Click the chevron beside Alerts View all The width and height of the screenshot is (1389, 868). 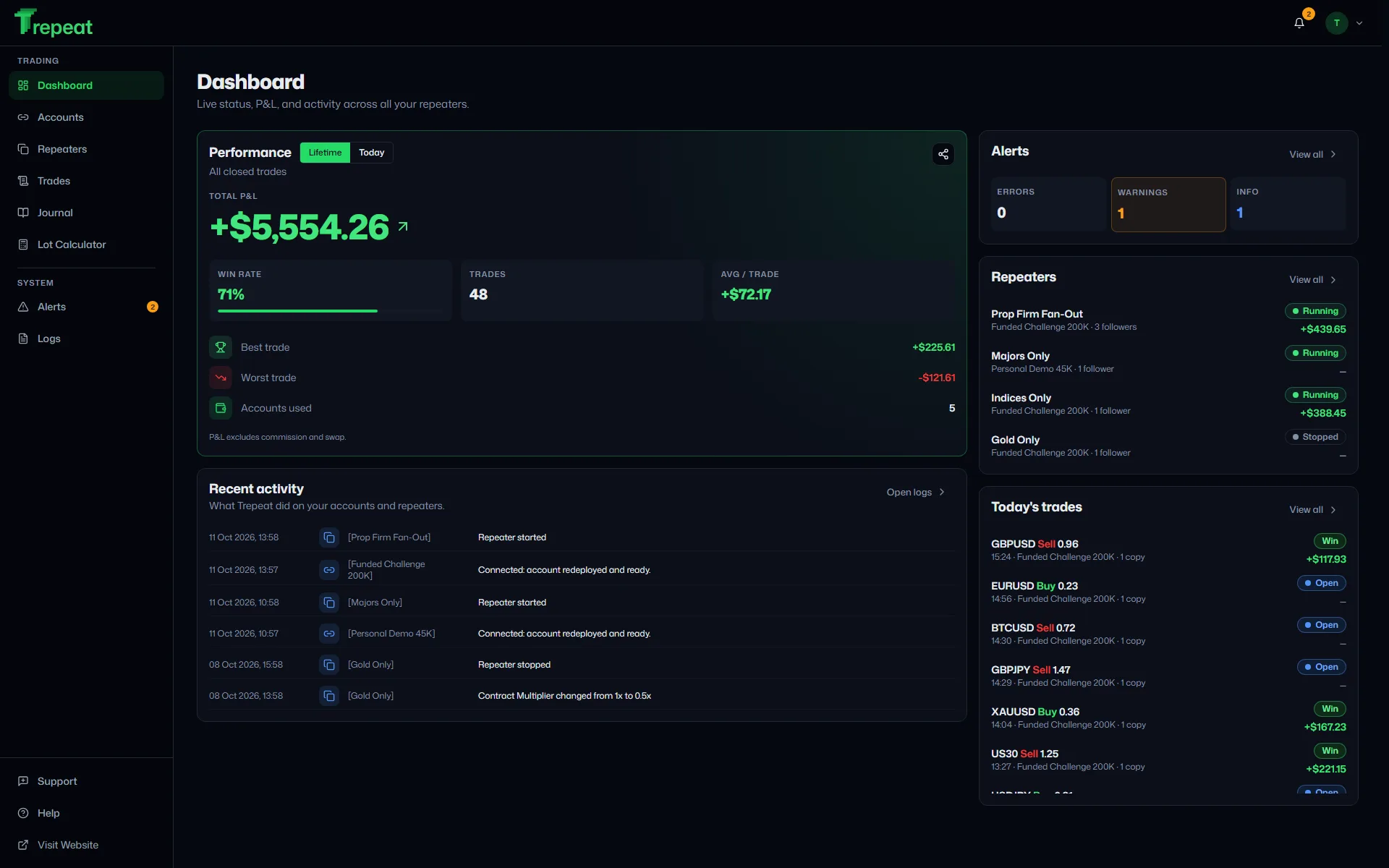coord(1333,154)
